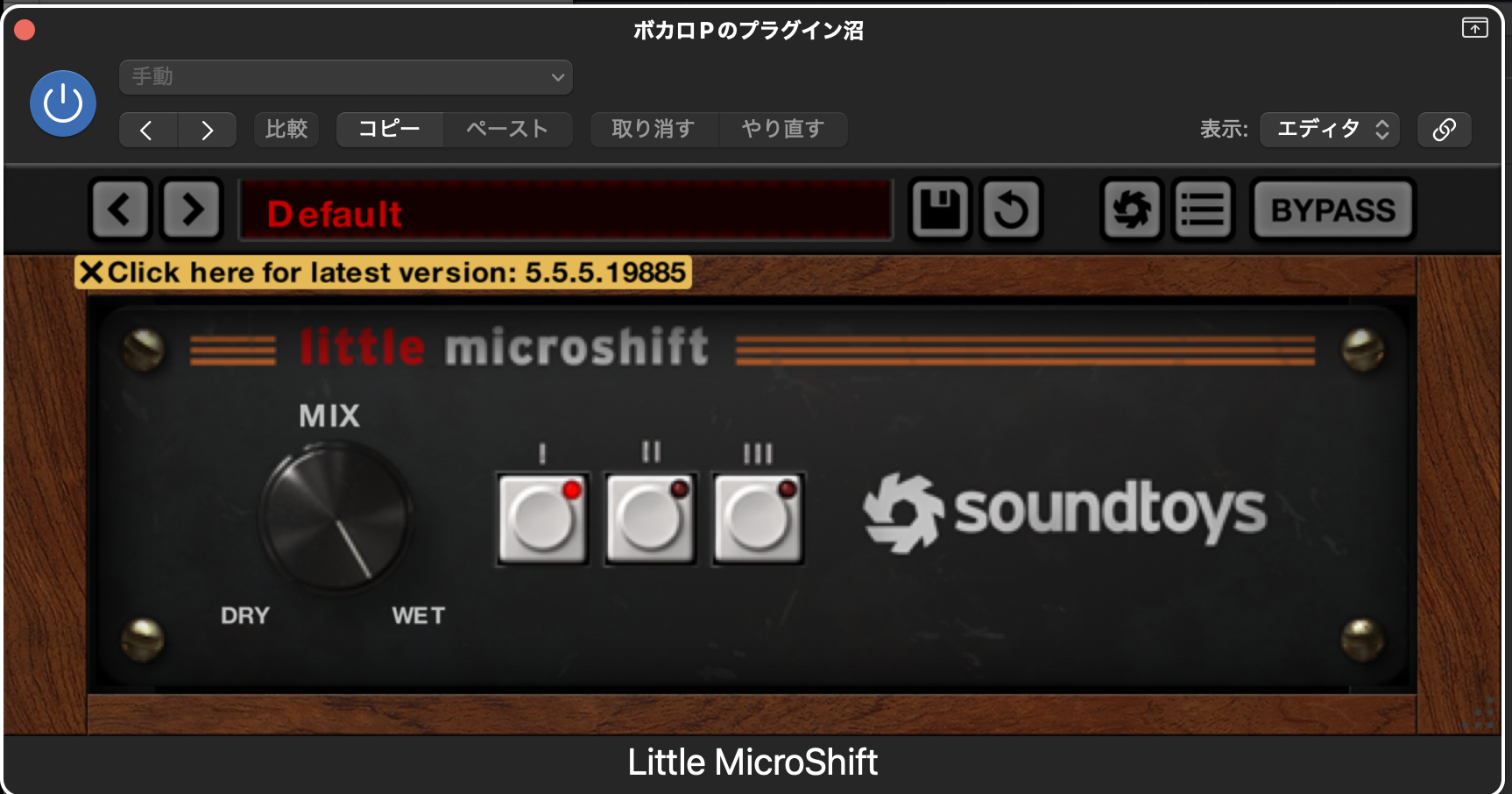Toggle the BYPASS button
This screenshot has width=1512, height=794.
pyautogui.click(x=1333, y=209)
